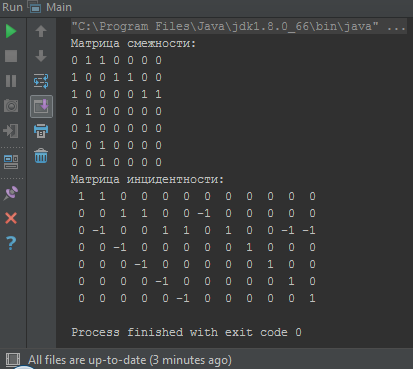Viewport: 413px width, 369px height.
Task: Toggle Scroll to the End button
Action: [41, 106]
